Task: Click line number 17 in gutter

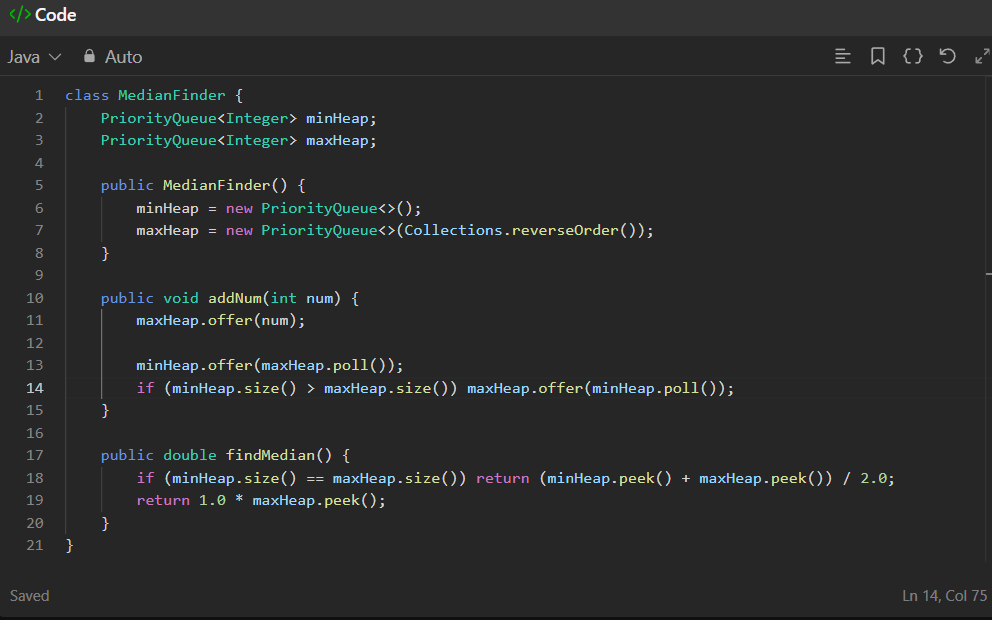Action: (x=35, y=456)
